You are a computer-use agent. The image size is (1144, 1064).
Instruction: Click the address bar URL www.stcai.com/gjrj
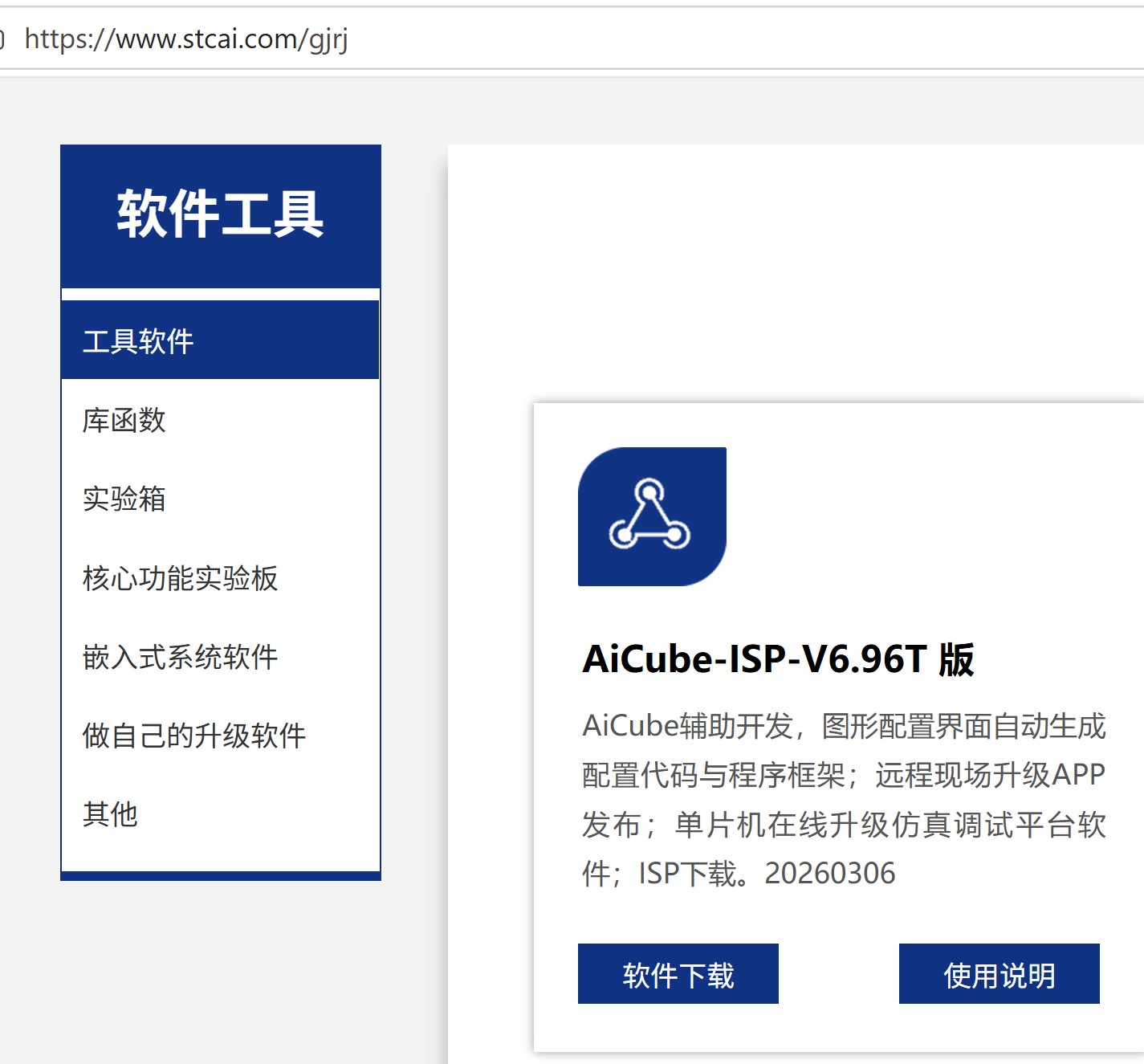tap(186, 39)
